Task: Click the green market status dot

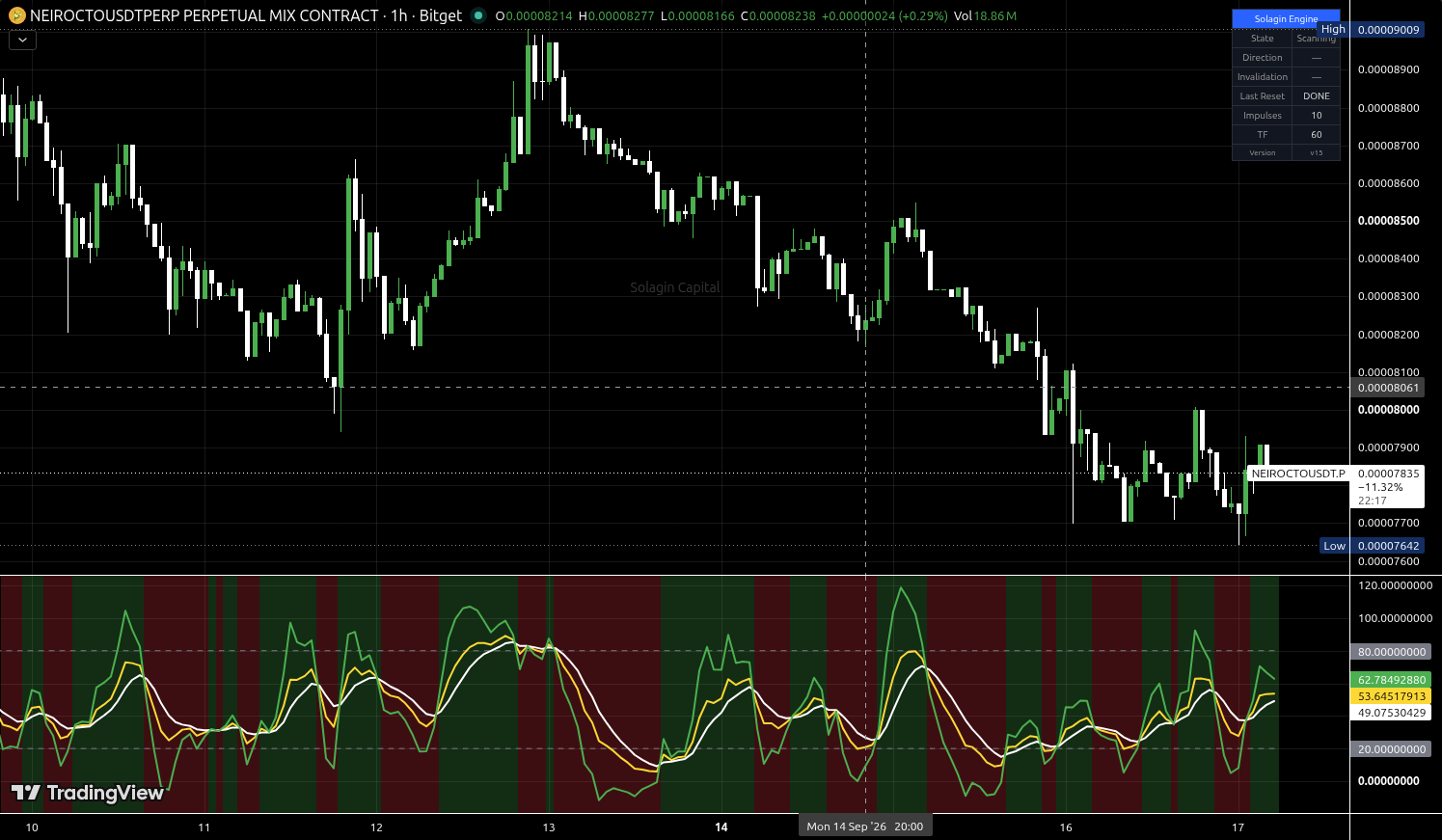Action: click(478, 15)
